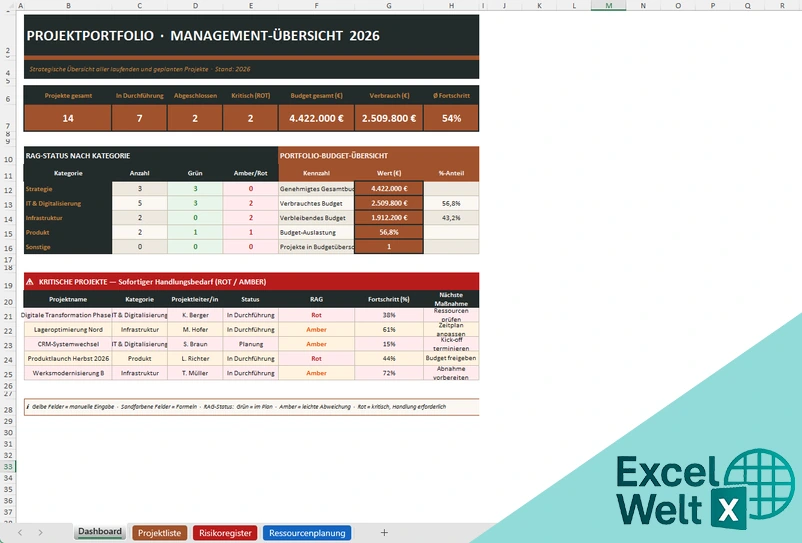Screen dimensions: 802x543
Task: Select the 'Werksmodernisierung B' project cell
Action: coord(68,373)
